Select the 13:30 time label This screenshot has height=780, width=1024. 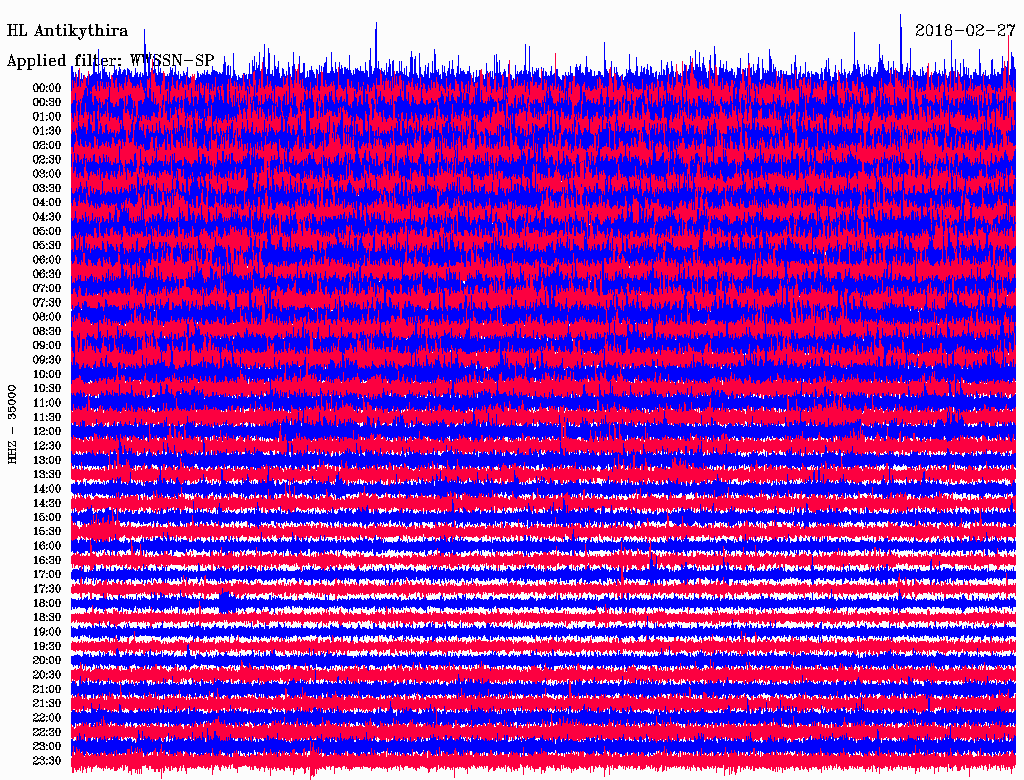tap(47, 474)
